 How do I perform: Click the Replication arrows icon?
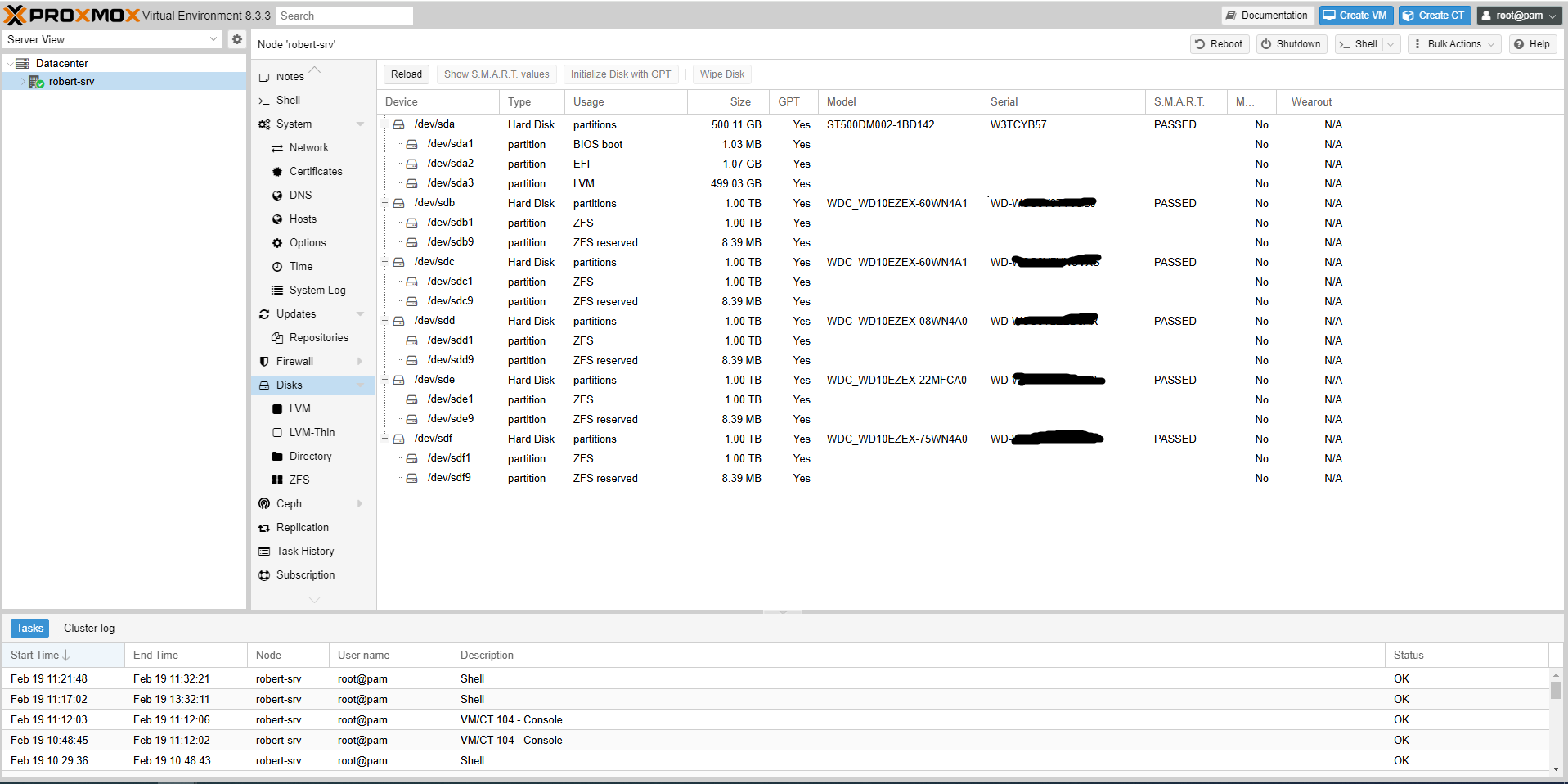click(x=264, y=528)
